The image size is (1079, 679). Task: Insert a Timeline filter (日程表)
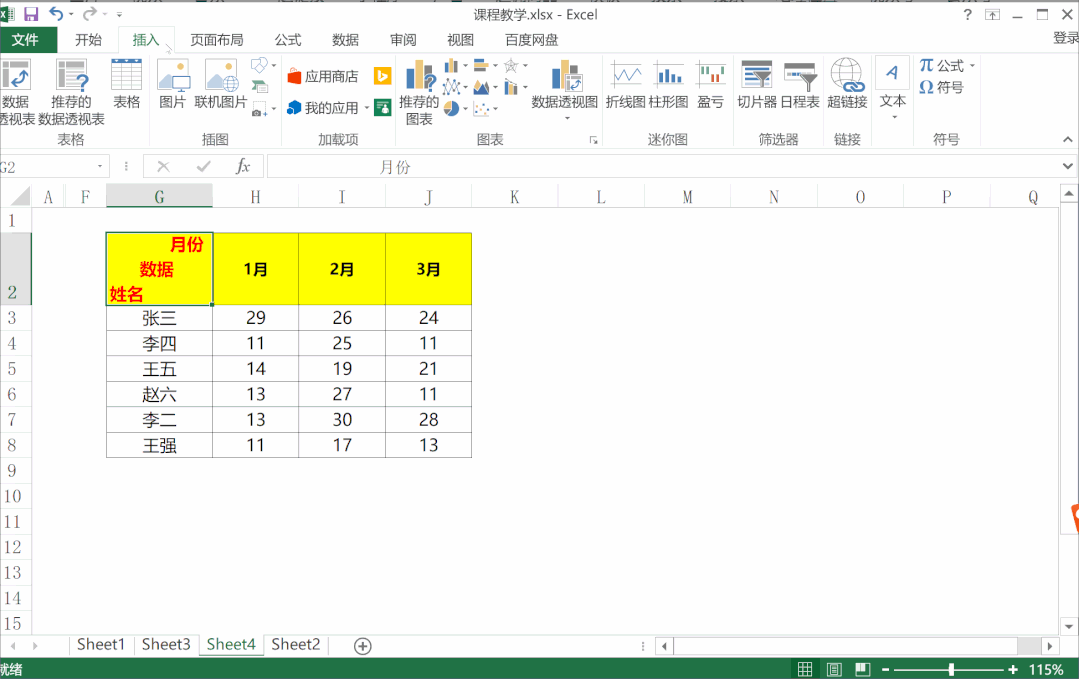[x=800, y=84]
